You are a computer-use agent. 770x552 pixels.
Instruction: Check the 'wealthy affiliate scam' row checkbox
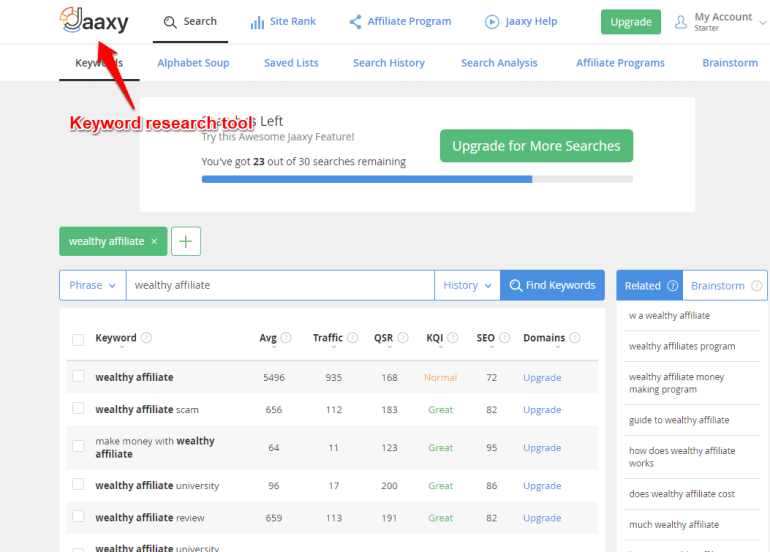[x=78, y=408]
